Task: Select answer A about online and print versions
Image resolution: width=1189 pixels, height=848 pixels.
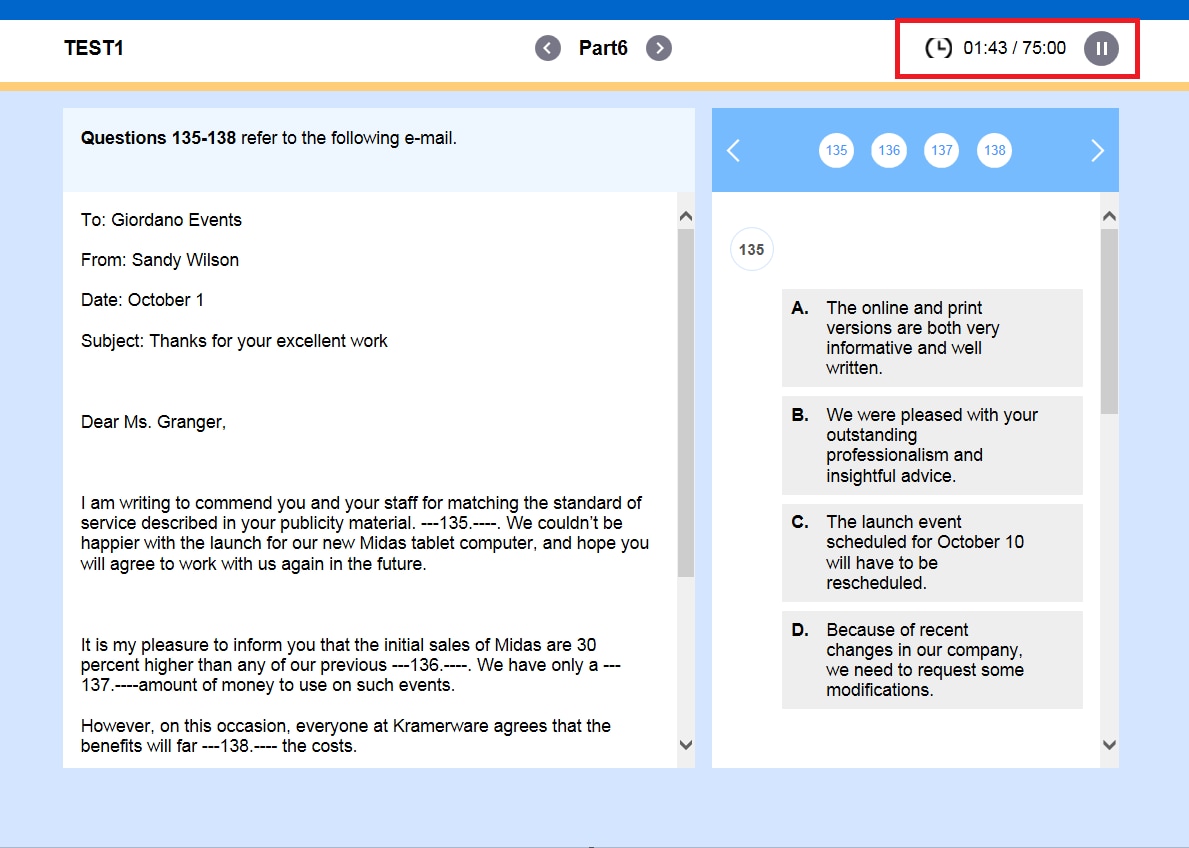Action: click(x=931, y=338)
